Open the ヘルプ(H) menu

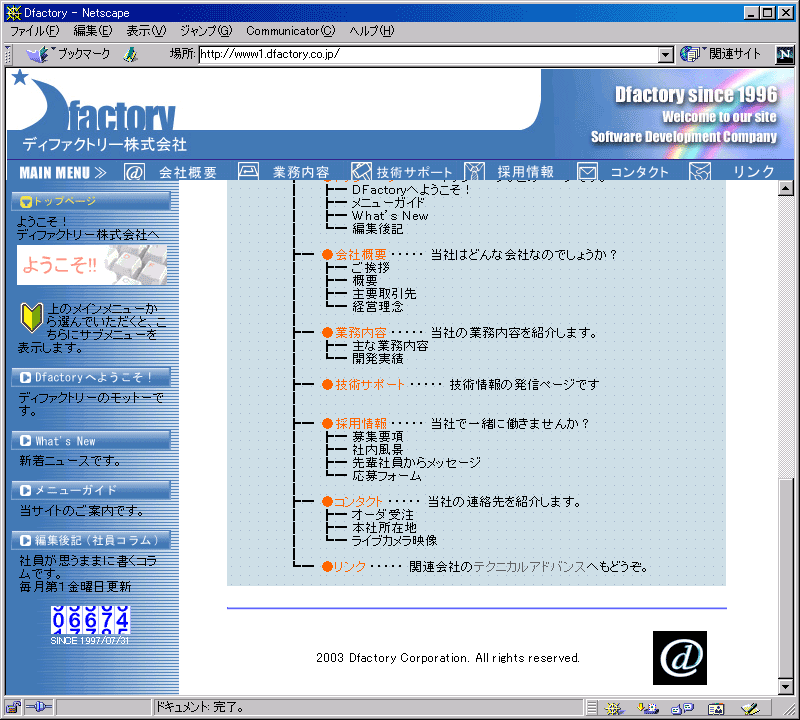(x=372, y=31)
